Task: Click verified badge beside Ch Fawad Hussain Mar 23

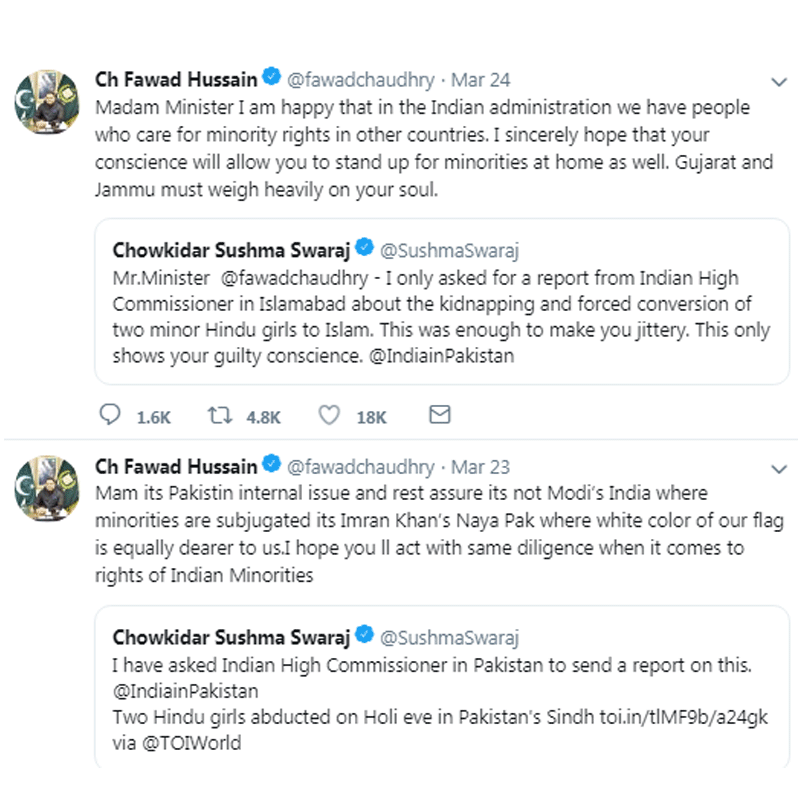Action: pyautogui.click(x=271, y=463)
